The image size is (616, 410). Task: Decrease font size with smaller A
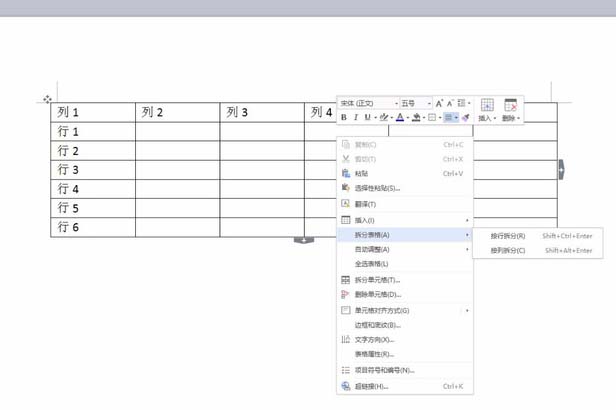pyautogui.click(x=450, y=103)
